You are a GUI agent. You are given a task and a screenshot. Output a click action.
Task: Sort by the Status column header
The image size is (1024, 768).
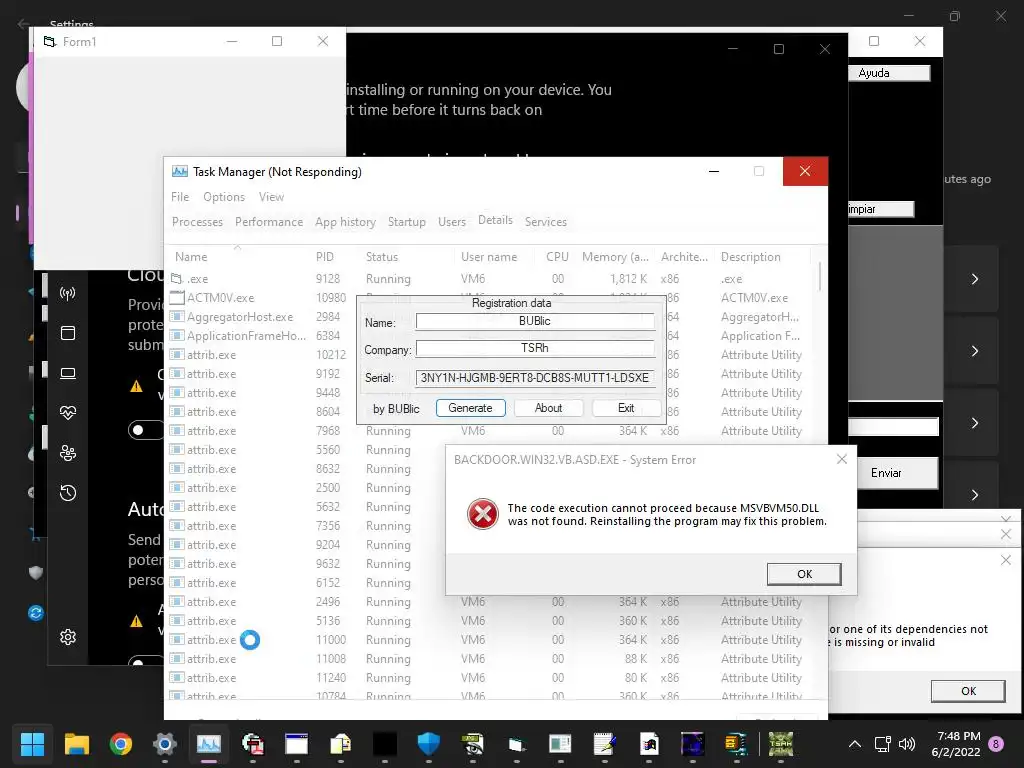407,257
